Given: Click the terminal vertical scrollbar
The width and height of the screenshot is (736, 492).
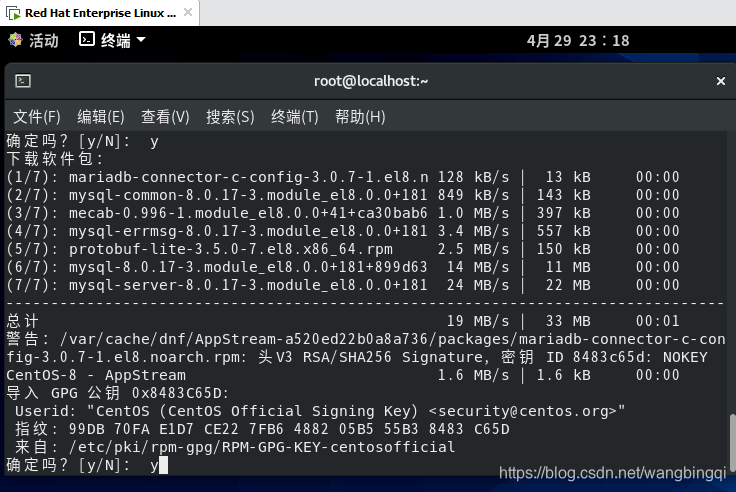Looking at the screenshot, I should (732, 444).
